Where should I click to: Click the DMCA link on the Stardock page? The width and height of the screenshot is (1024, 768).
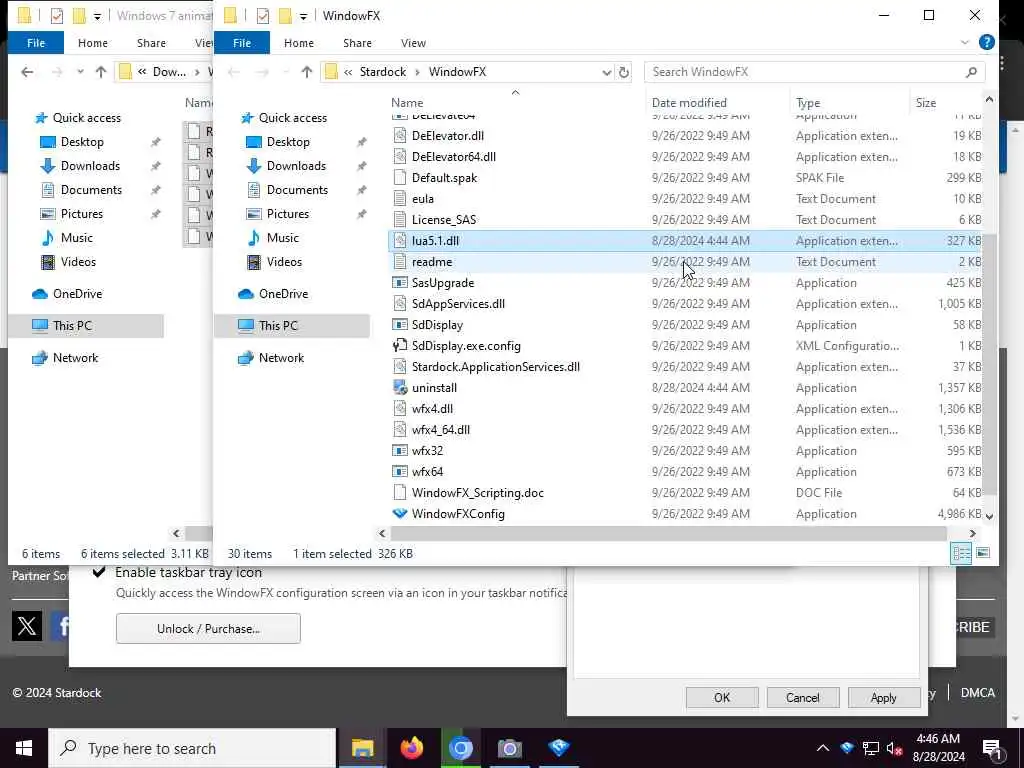pos(978,693)
